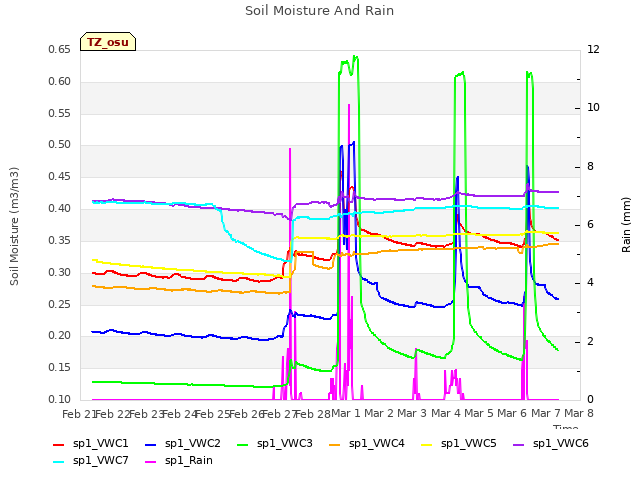The height and width of the screenshot is (480, 640).
Task: Click the Rain (mm) axis label
Action: (x=626, y=225)
